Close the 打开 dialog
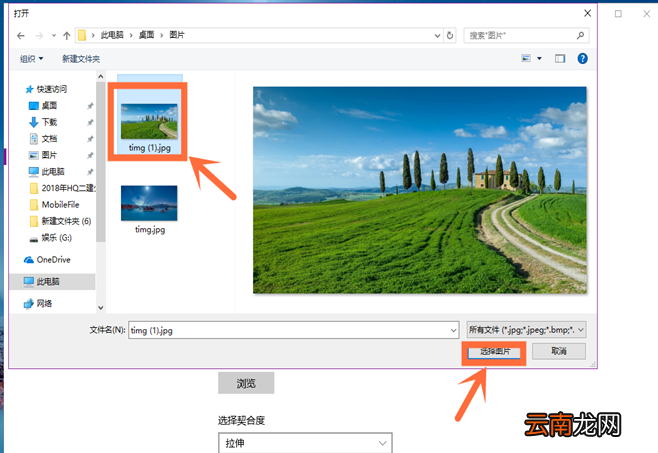 [588, 13]
